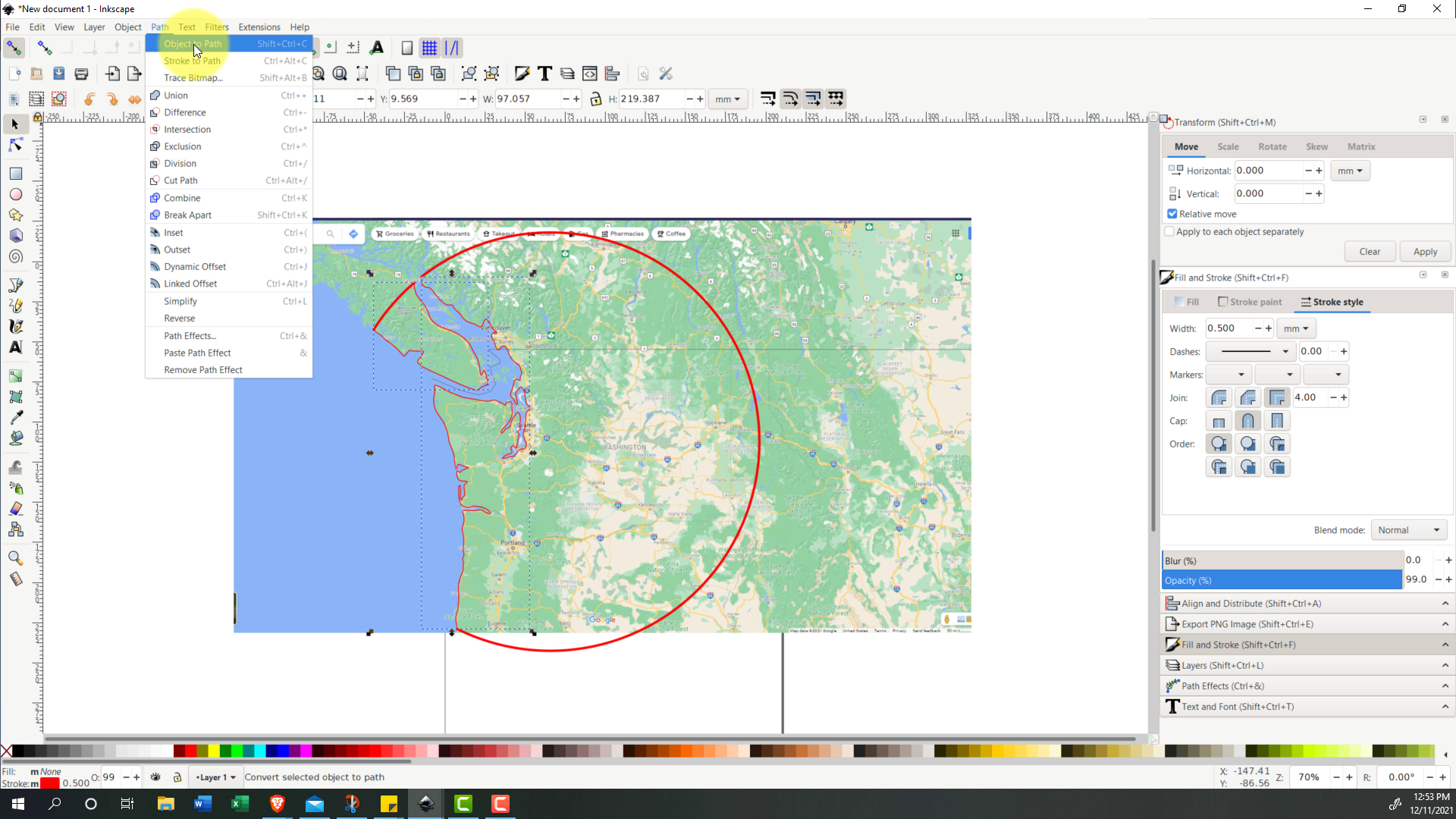This screenshot has width=1456, height=819.
Task: Click the lock width-height ratio icon
Action: (595, 99)
